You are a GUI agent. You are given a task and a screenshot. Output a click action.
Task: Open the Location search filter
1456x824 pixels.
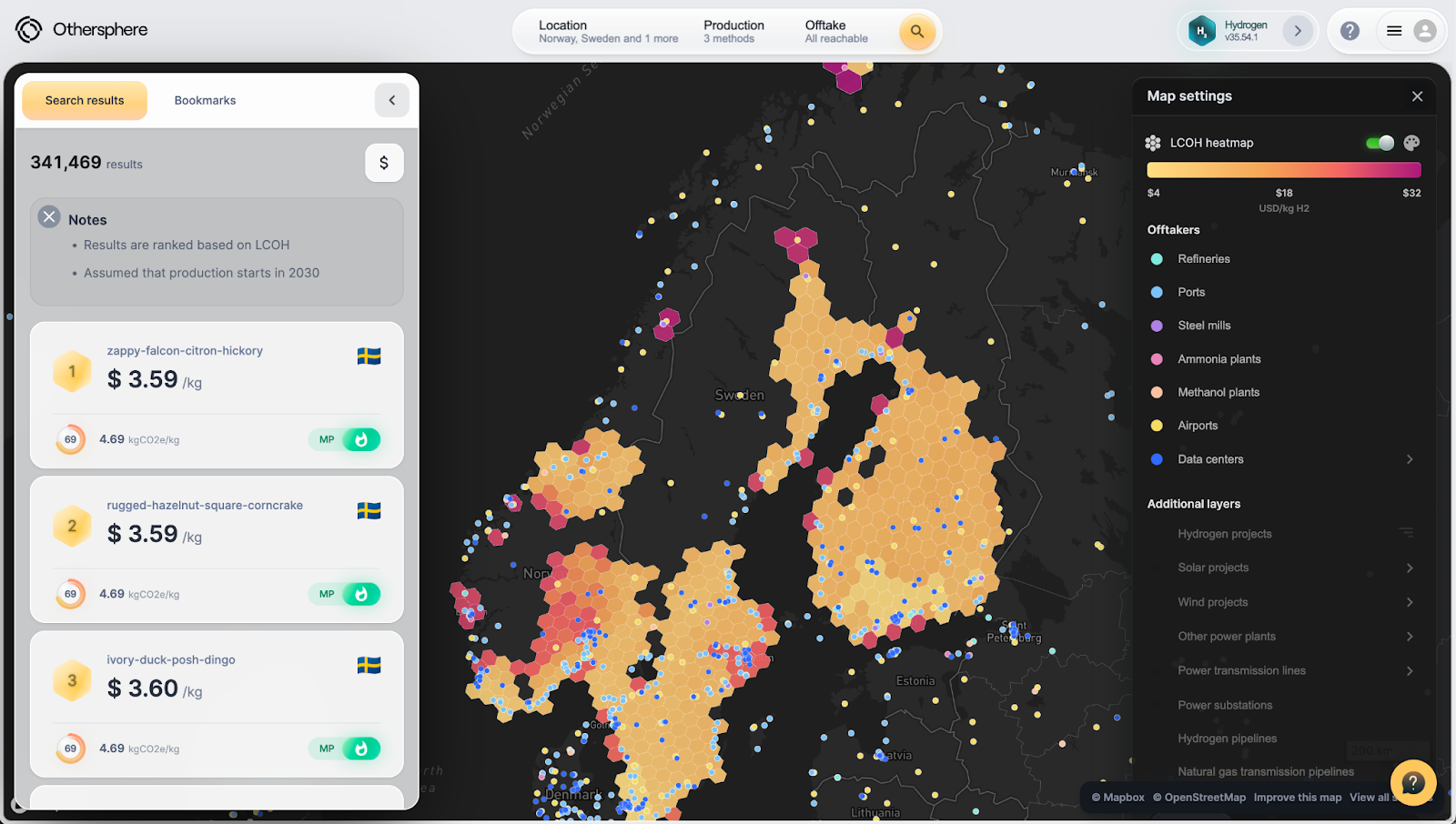click(608, 32)
